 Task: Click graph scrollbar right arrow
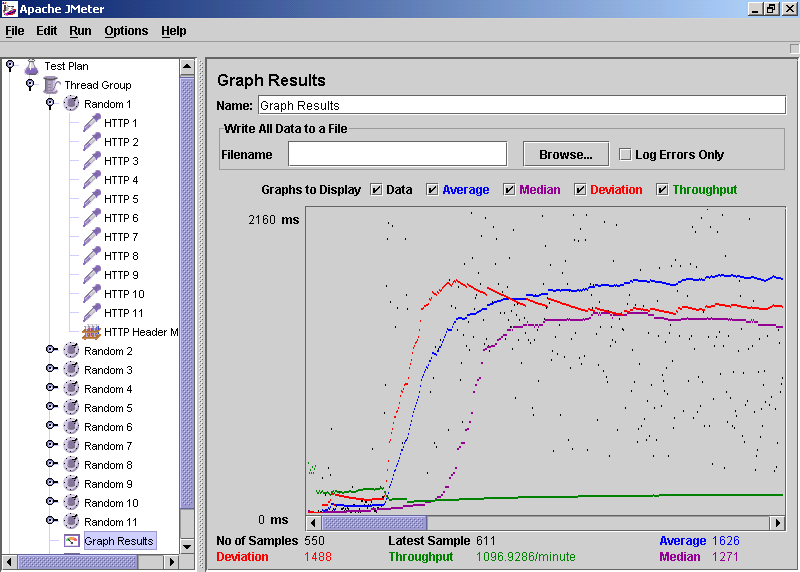pyautogui.click(x=778, y=523)
